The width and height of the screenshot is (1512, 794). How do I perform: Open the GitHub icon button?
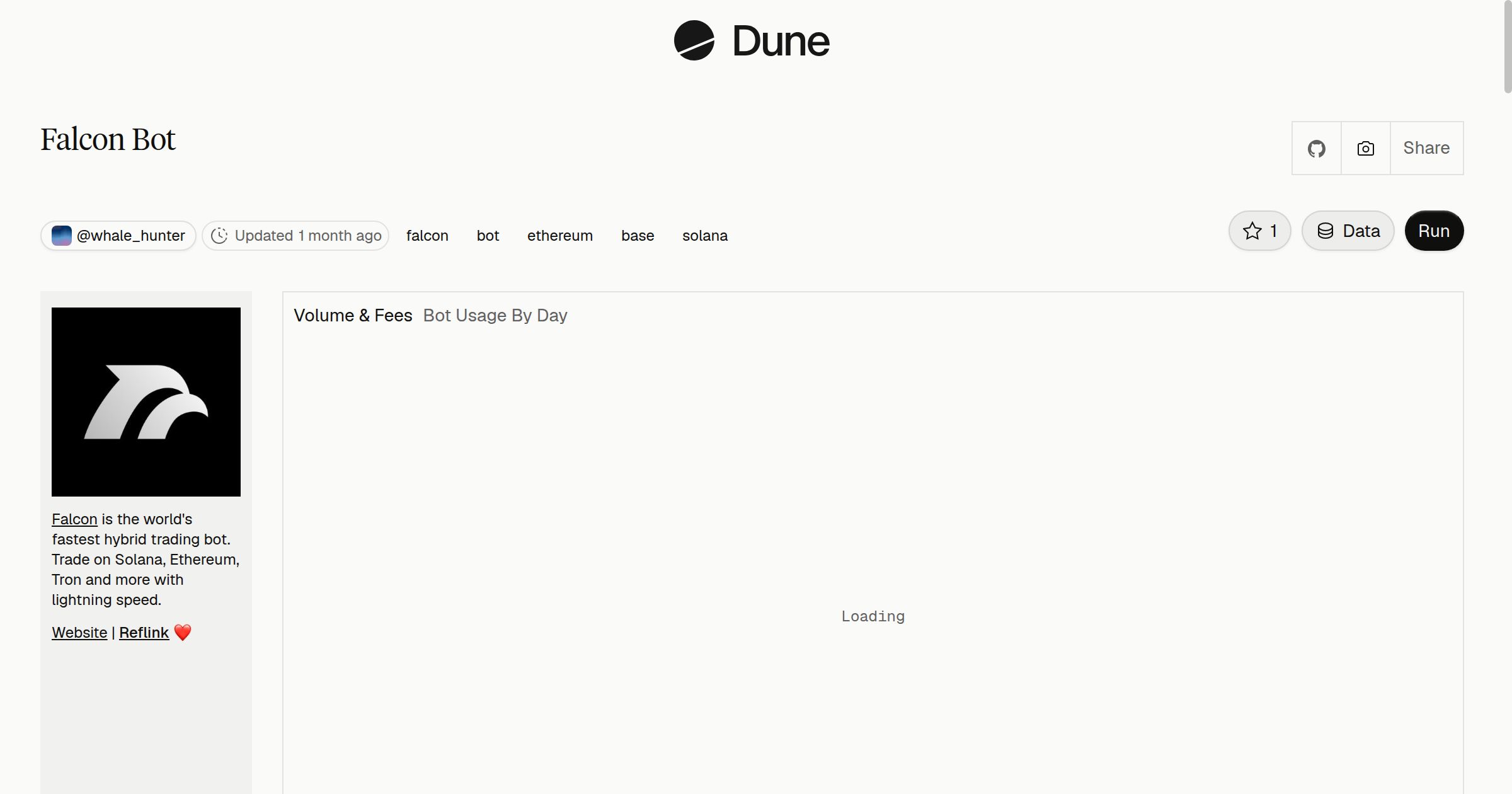(x=1316, y=149)
